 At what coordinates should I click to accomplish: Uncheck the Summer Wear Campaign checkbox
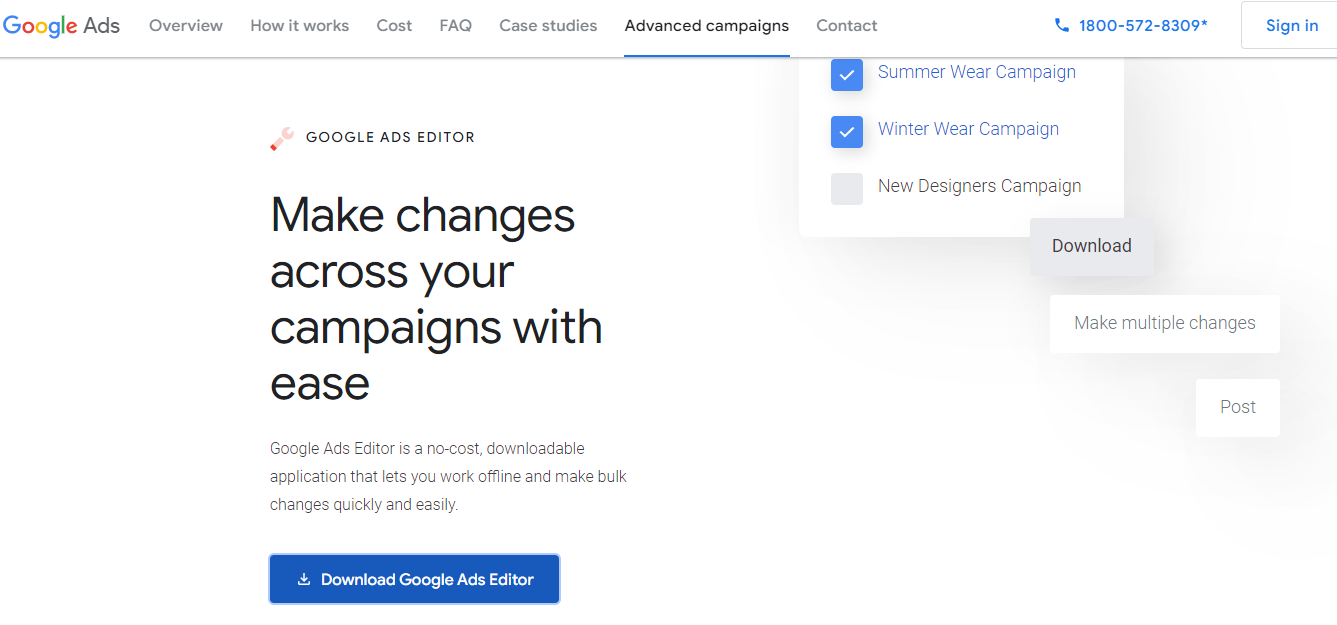coord(847,75)
